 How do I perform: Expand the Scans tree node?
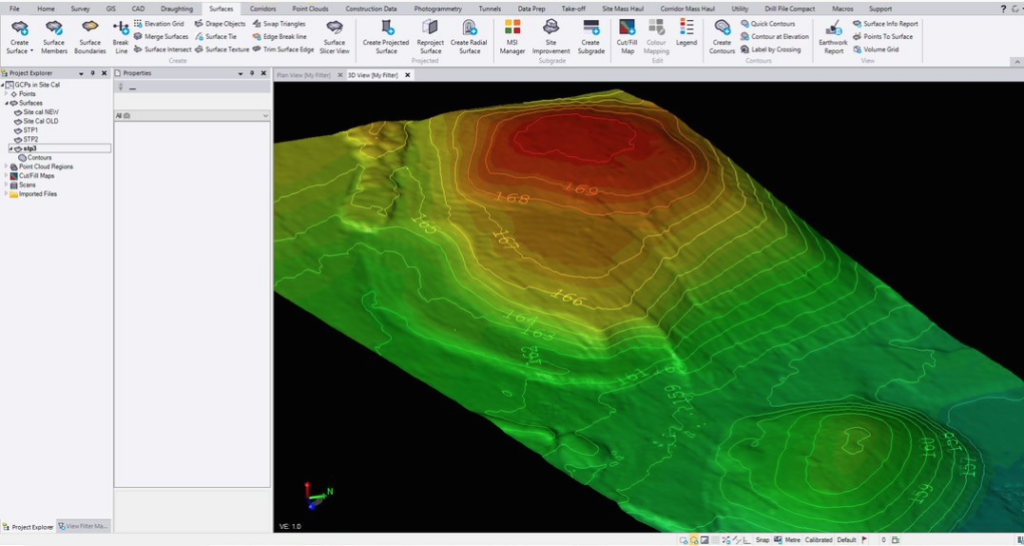click(x=7, y=185)
